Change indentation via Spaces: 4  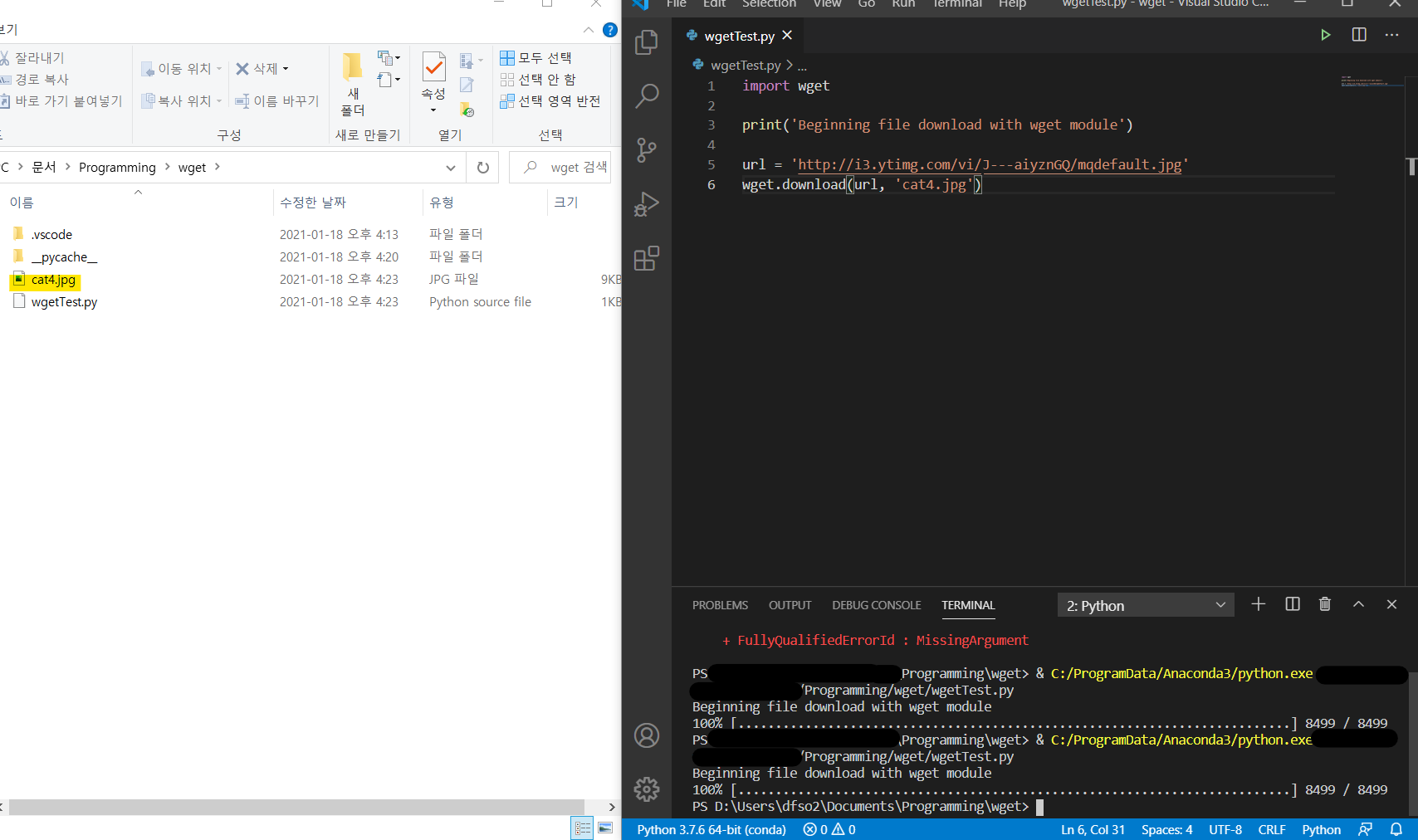[1166, 829]
